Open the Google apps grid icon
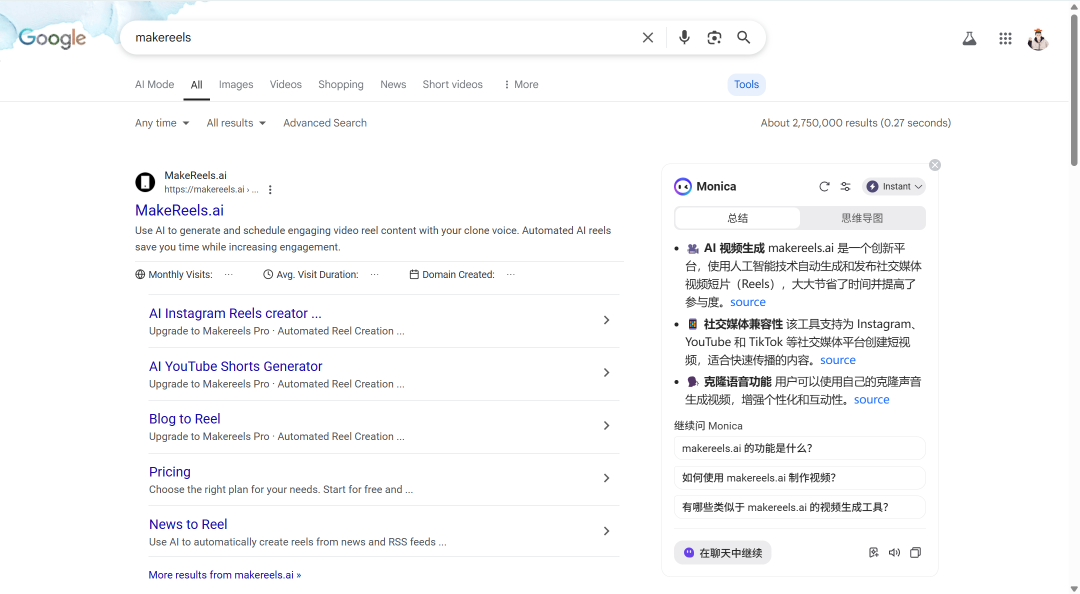Screen dimensions: 1080x594 [x=1005, y=39]
